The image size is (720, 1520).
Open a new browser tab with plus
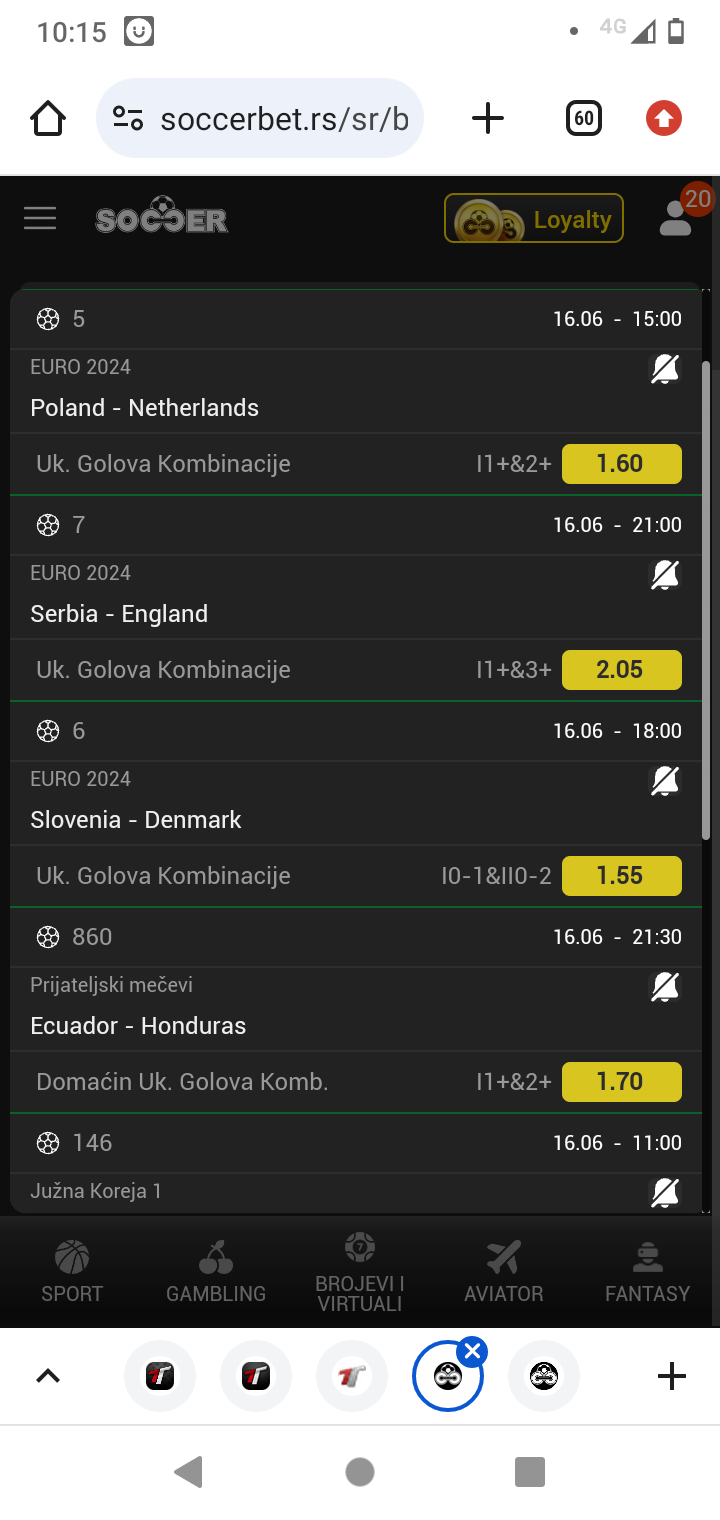(487, 119)
